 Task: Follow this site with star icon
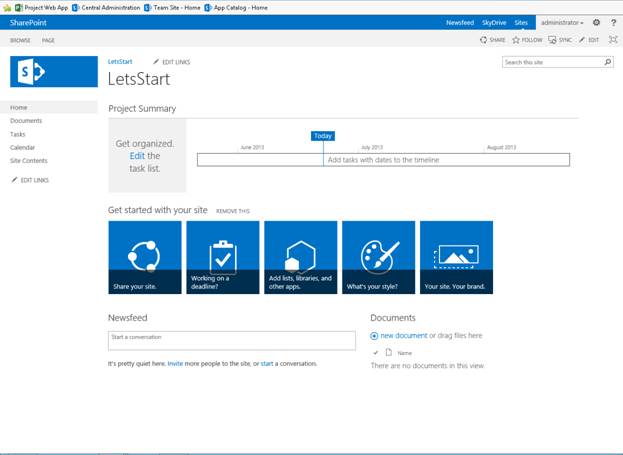tap(516, 40)
